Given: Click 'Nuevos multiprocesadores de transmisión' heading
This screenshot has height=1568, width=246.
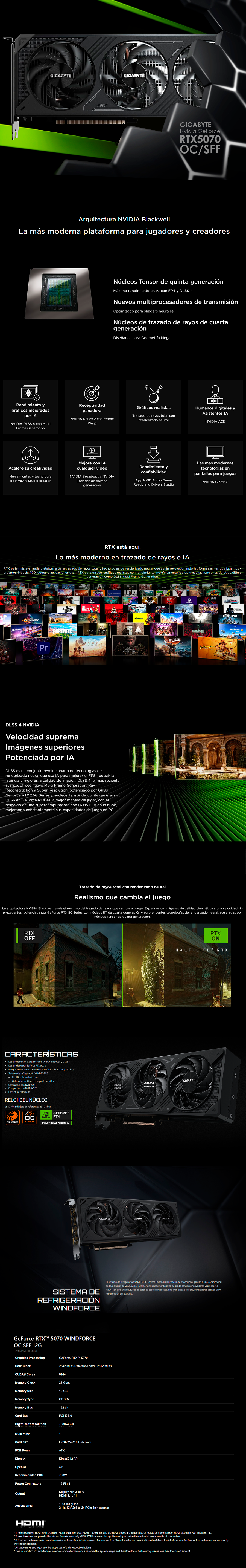Looking at the screenshot, I should pyautogui.click(x=175, y=302).
